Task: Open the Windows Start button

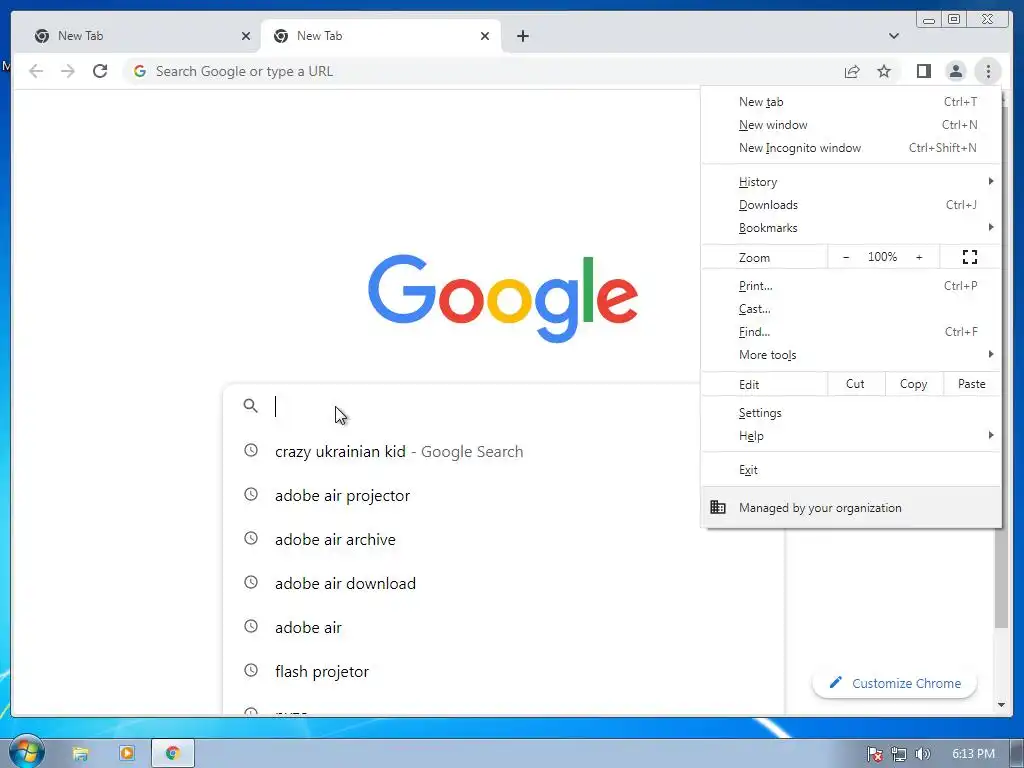Action: click(x=26, y=751)
